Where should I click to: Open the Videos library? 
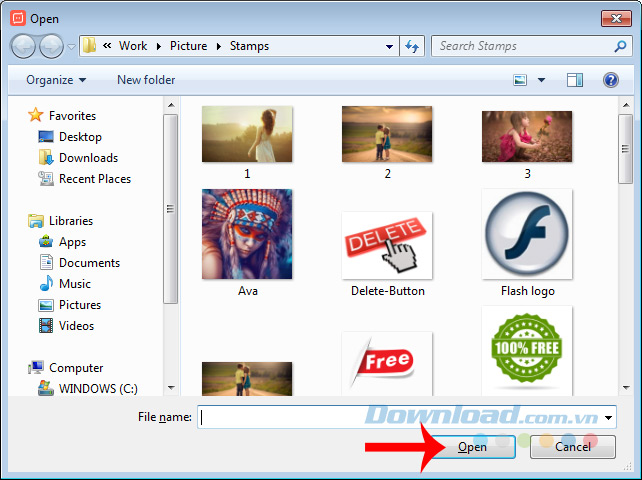76,326
